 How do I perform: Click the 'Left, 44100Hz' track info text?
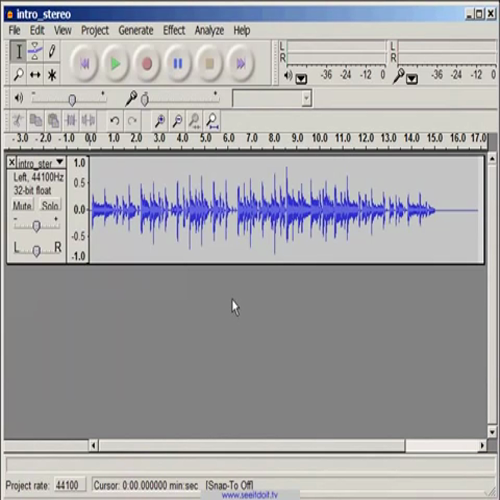[38, 177]
